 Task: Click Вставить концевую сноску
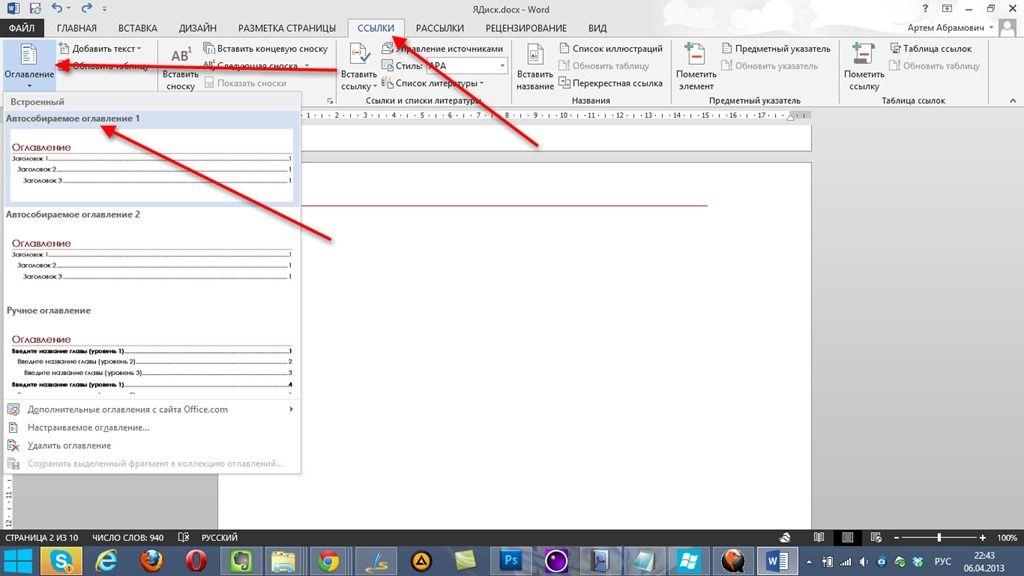coord(266,48)
